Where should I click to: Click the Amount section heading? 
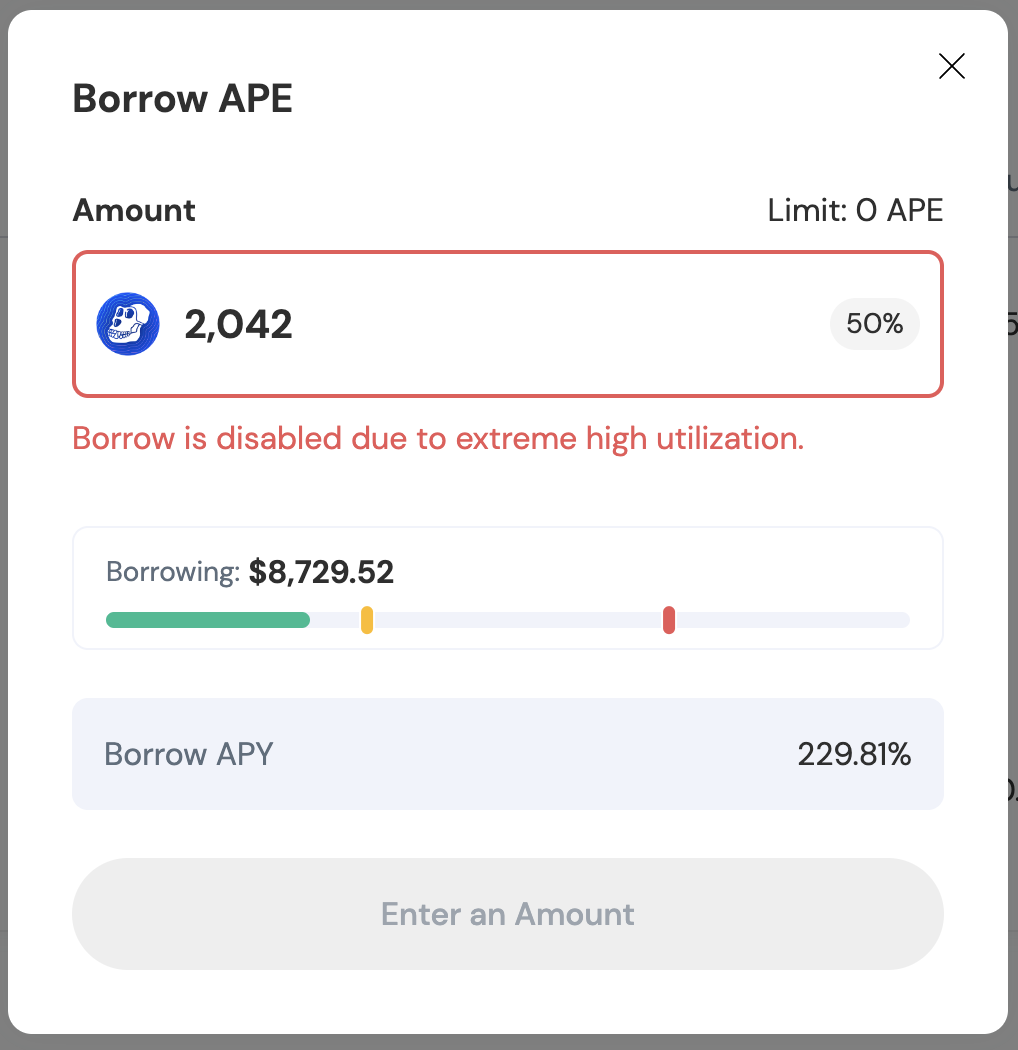[x=133, y=210]
